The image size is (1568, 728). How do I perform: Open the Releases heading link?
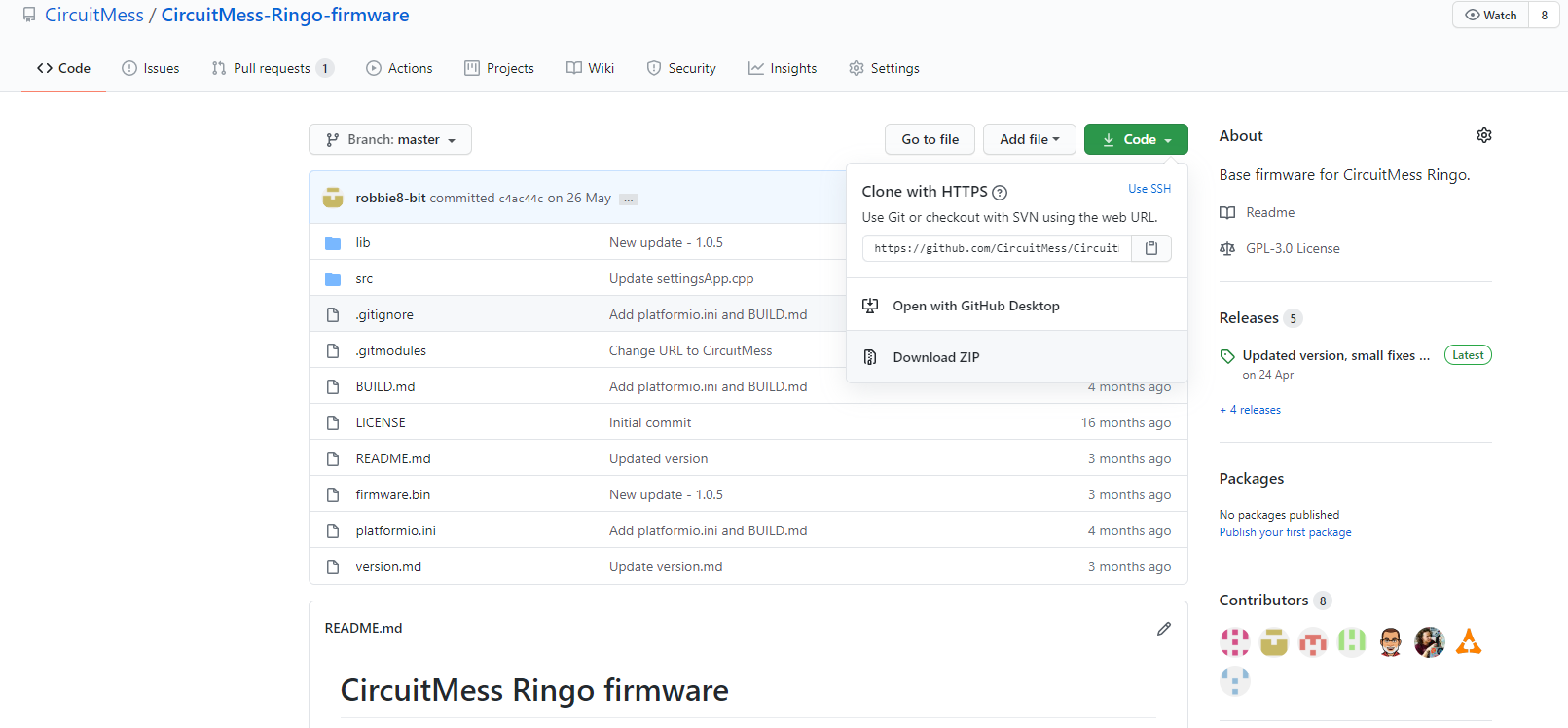click(x=1249, y=318)
